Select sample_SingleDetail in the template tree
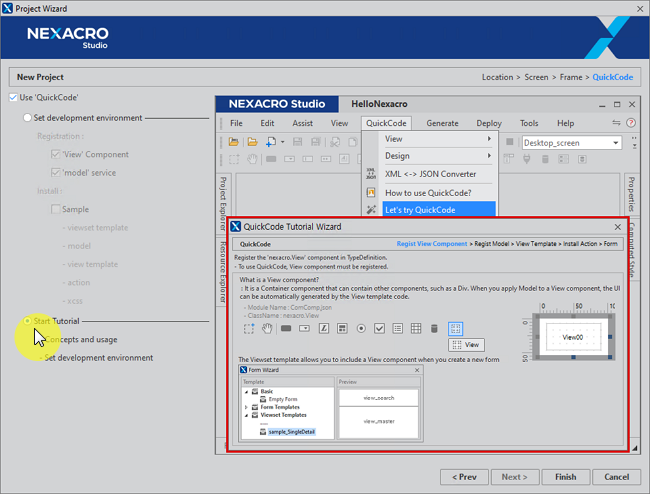The image size is (650, 494). point(292,430)
